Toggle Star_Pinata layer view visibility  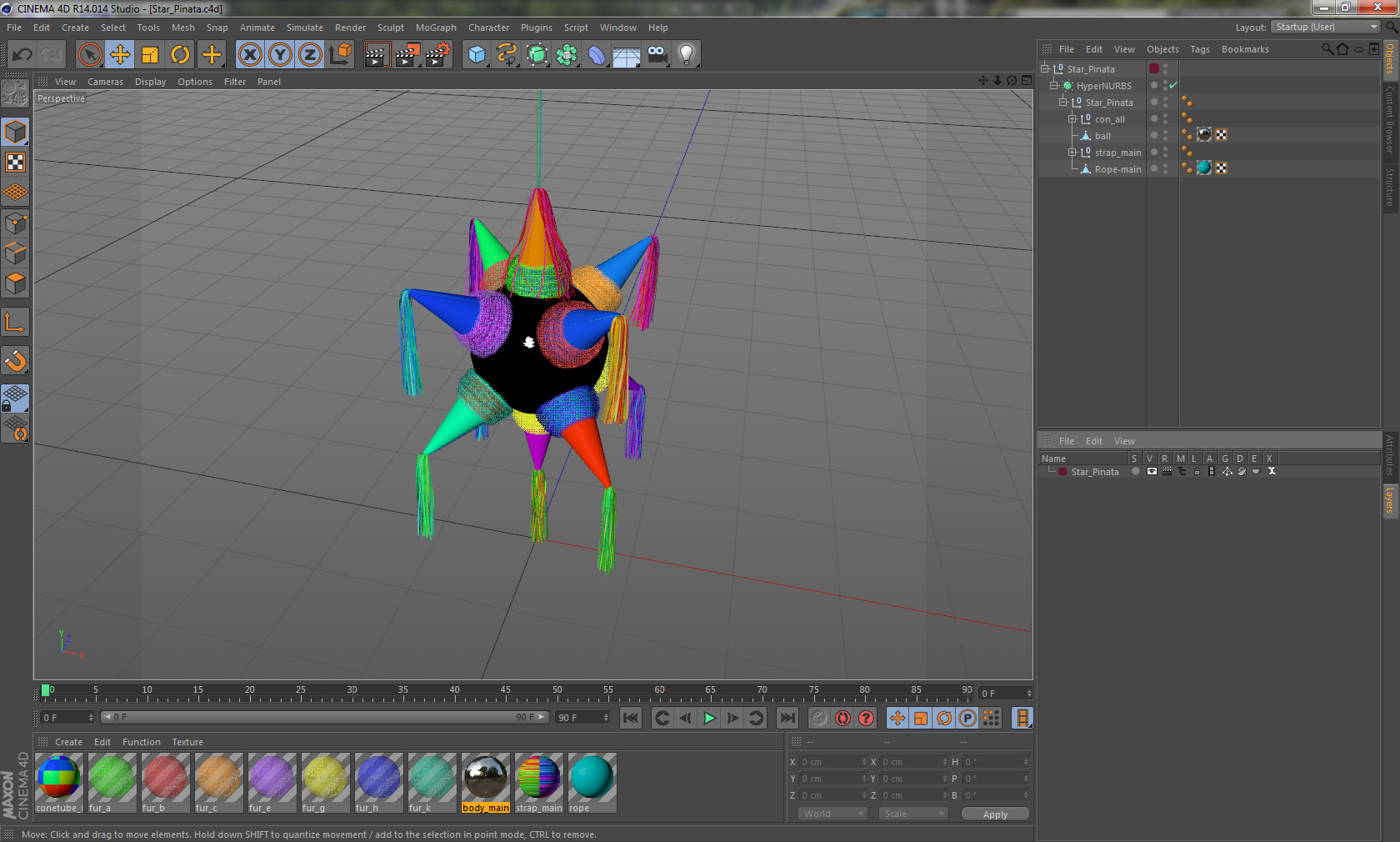tap(1152, 471)
